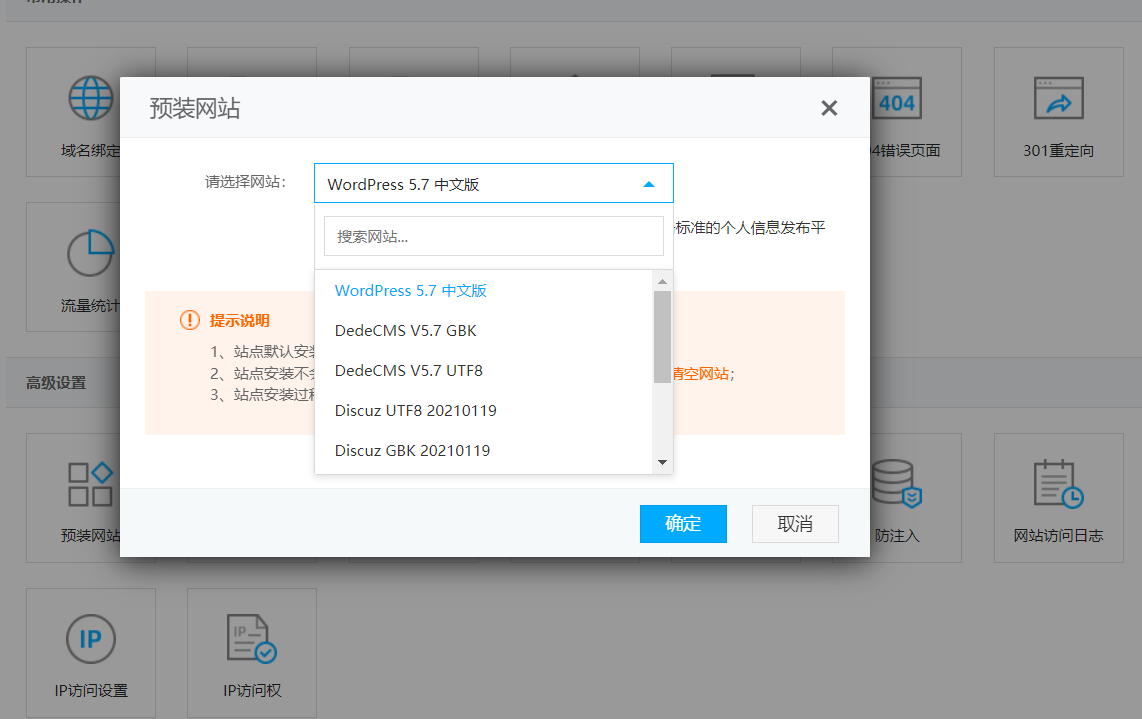Collapse the 请选择网站 combo box
Screen dimensions: 1142x719
(x=494, y=184)
